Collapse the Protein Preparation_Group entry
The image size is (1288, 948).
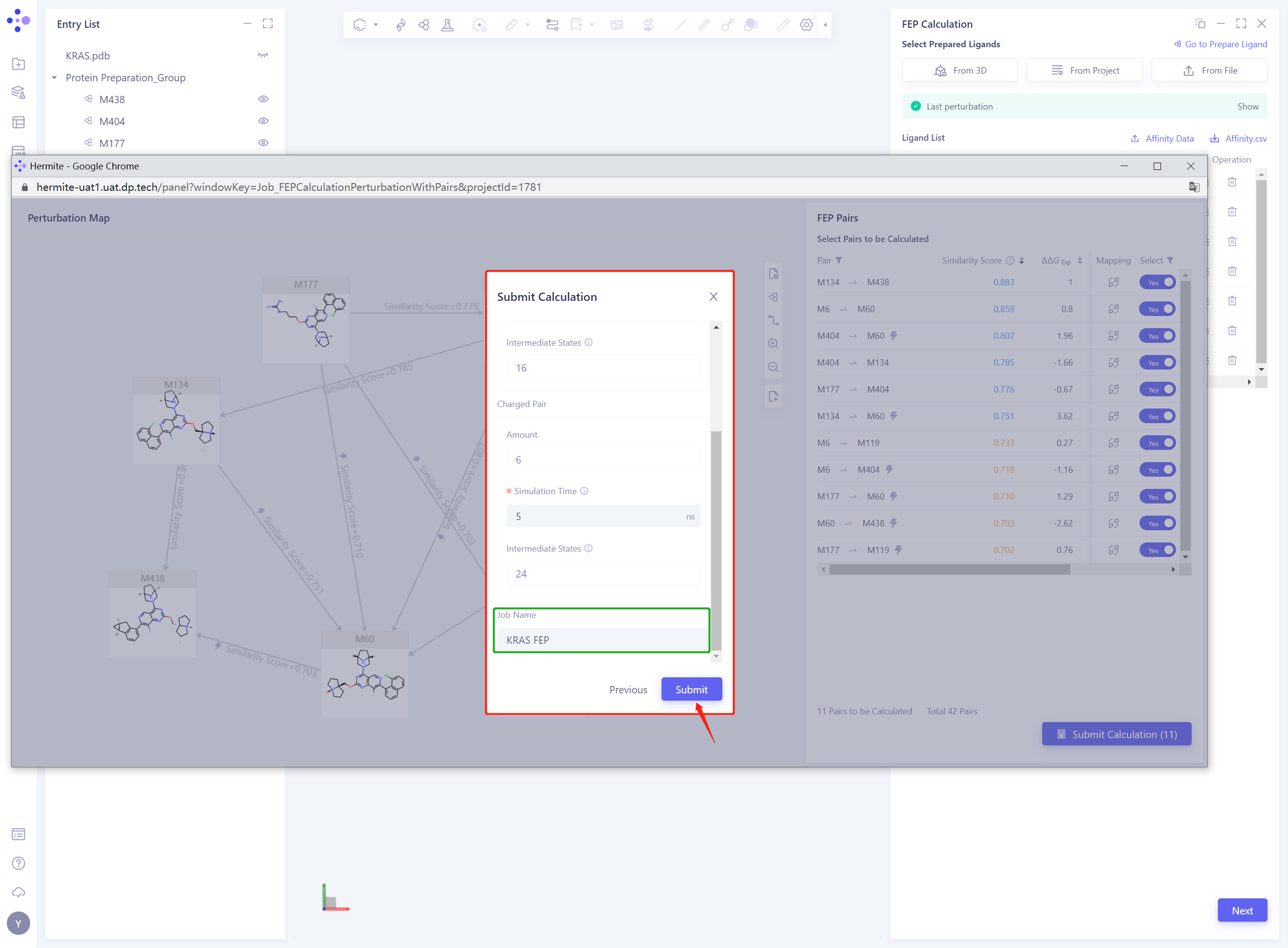tap(54, 77)
